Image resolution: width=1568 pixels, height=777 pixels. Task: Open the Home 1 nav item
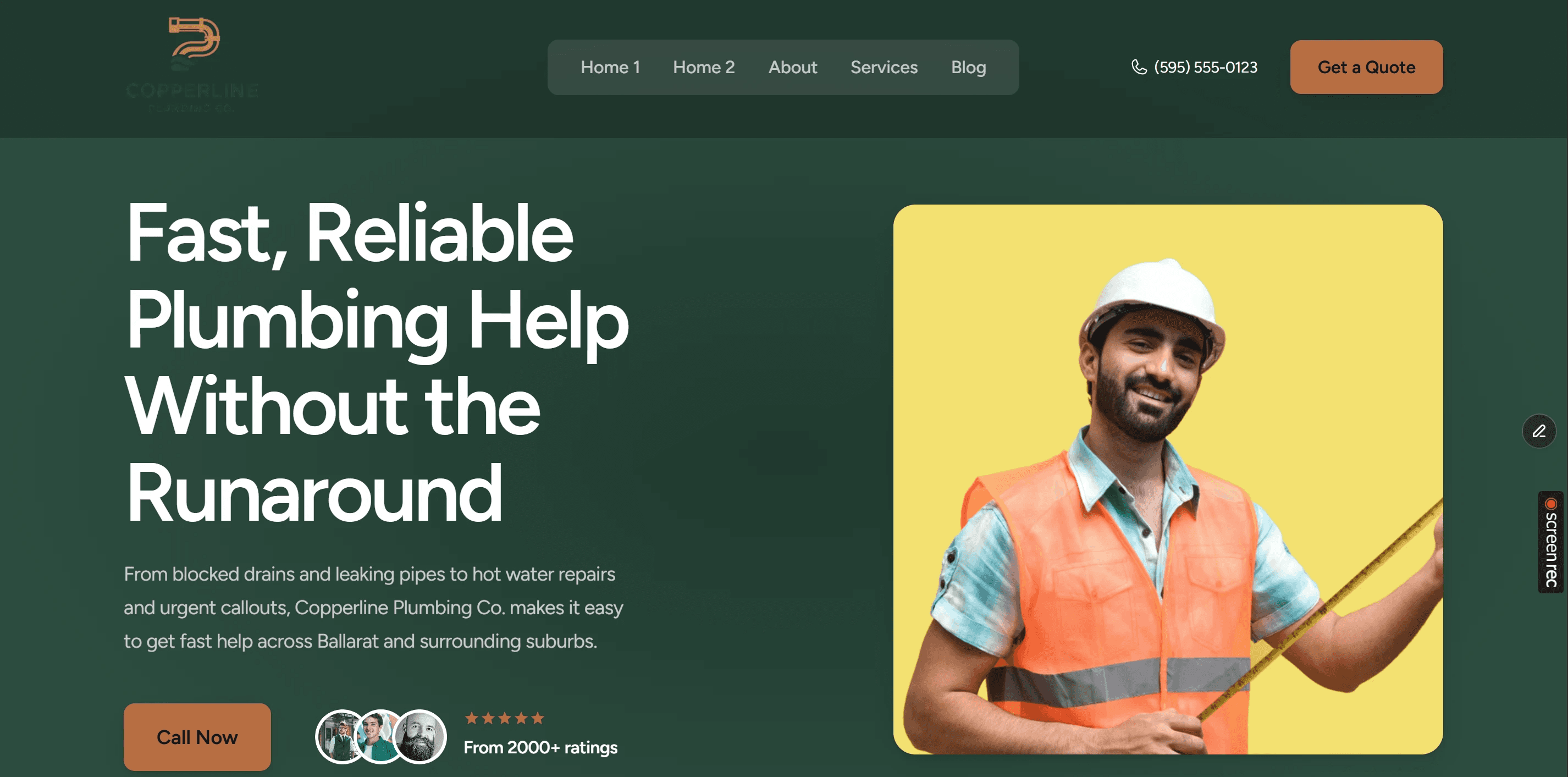tap(609, 68)
